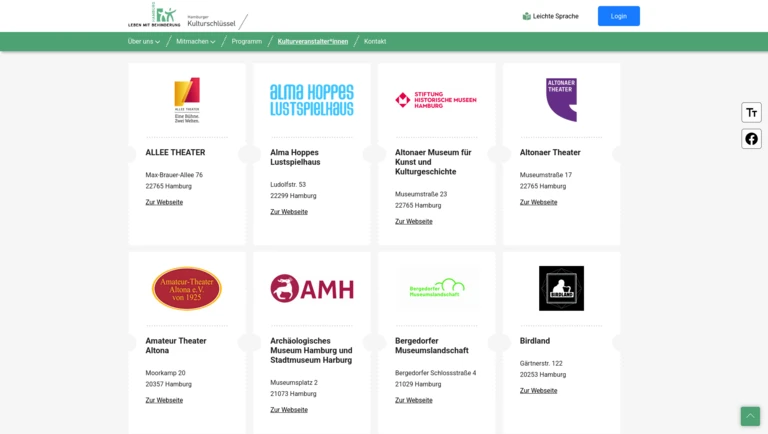Click the Alma Hoppes Lustspielhaus heading
The height and width of the screenshot is (434, 768).
tap(295, 157)
